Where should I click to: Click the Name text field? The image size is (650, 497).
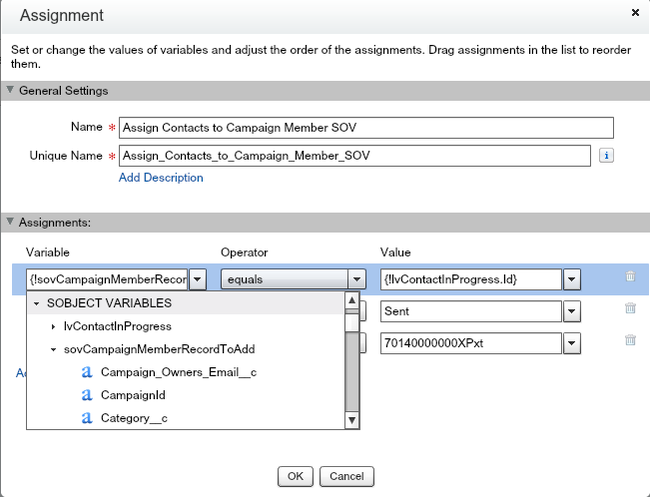[x=364, y=128]
